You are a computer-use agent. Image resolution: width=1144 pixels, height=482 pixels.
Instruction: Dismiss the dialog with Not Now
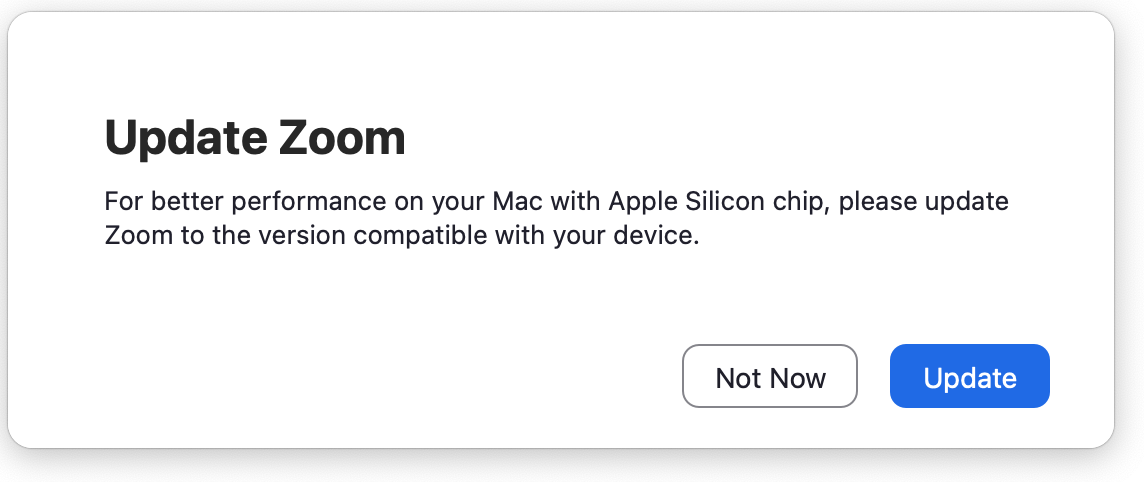coord(770,377)
